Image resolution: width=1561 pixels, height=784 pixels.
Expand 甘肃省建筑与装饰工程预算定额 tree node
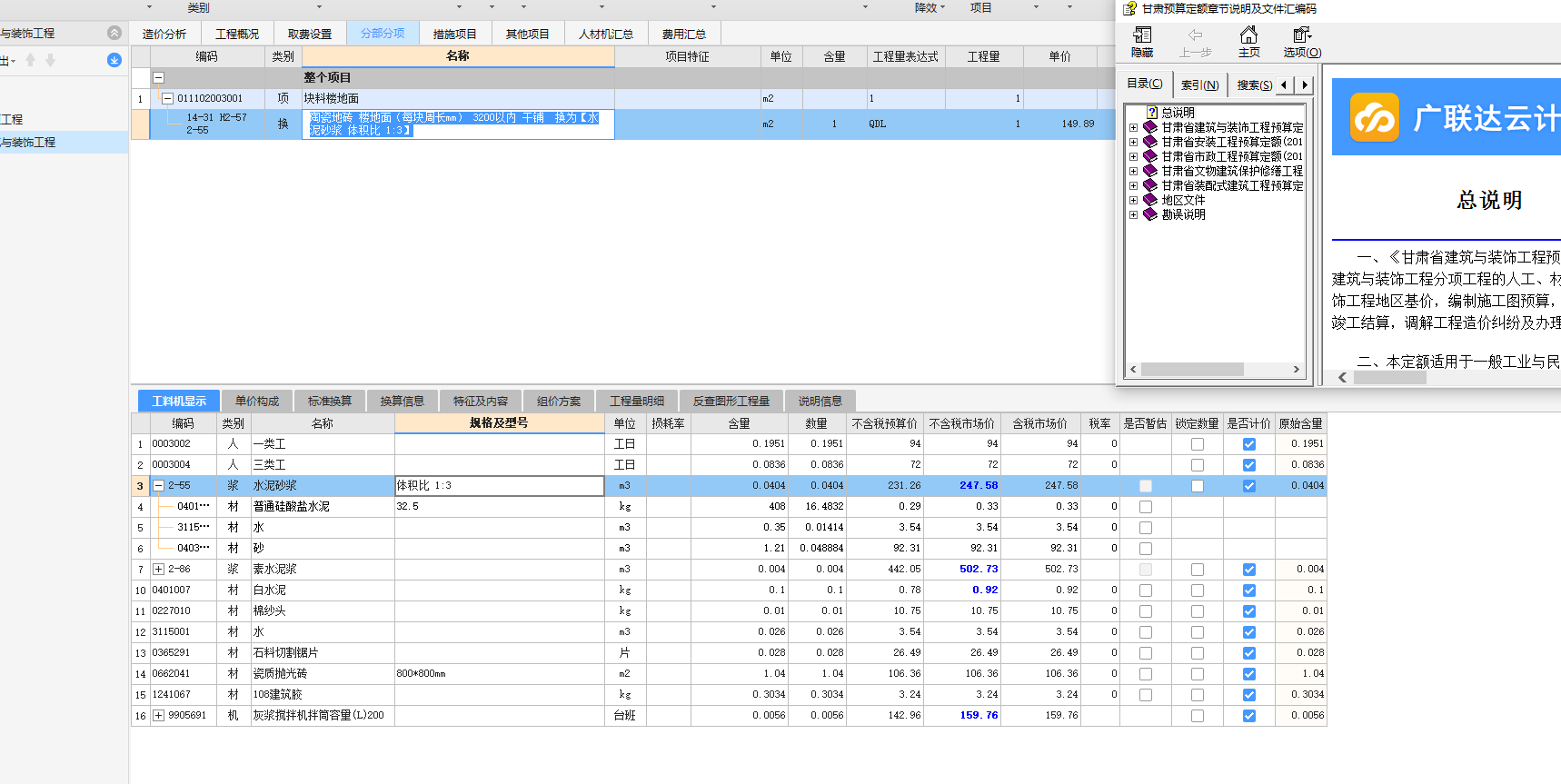(x=1134, y=128)
